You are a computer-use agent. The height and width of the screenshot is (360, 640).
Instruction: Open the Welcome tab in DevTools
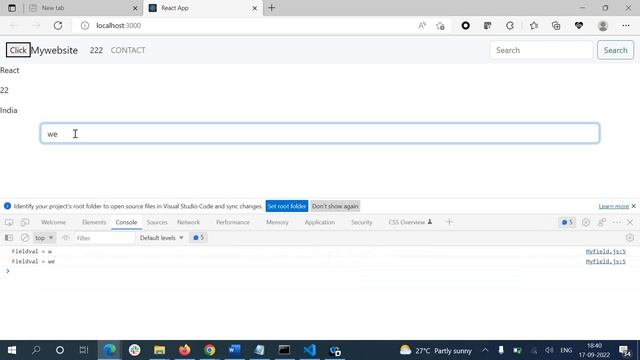[x=53, y=222]
